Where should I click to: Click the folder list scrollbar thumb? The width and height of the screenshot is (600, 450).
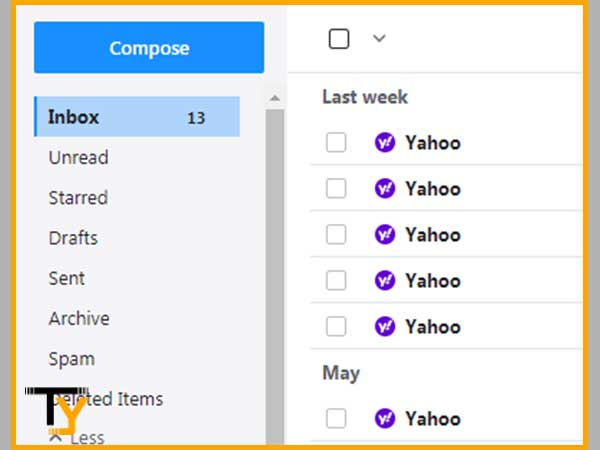275,277
